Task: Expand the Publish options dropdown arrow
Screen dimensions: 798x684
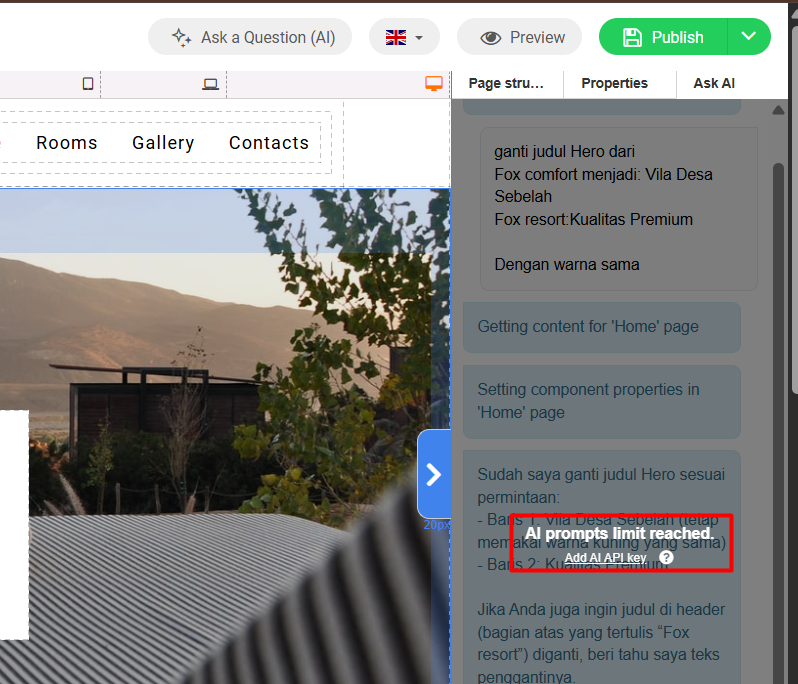Action: 749,37
